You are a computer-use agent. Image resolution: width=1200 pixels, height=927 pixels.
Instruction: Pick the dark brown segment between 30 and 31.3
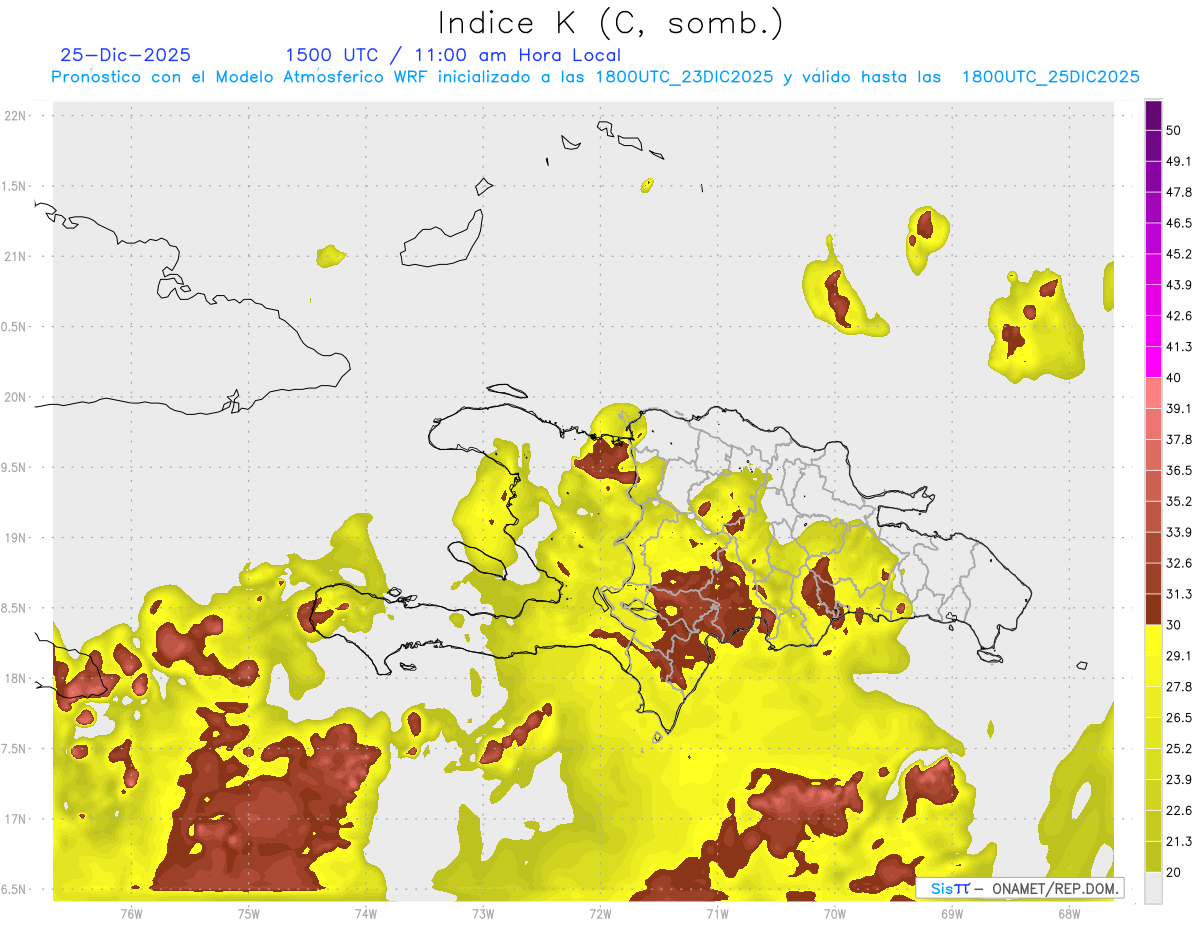pyautogui.click(x=1154, y=609)
